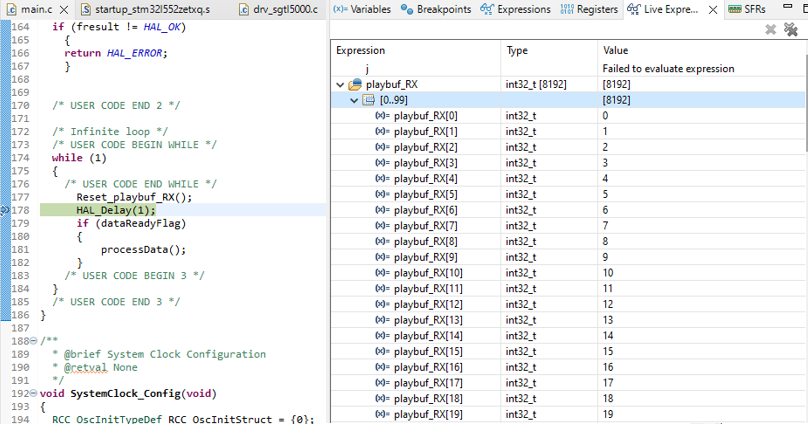Select the playbuf_RX[6] row

(567, 210)
